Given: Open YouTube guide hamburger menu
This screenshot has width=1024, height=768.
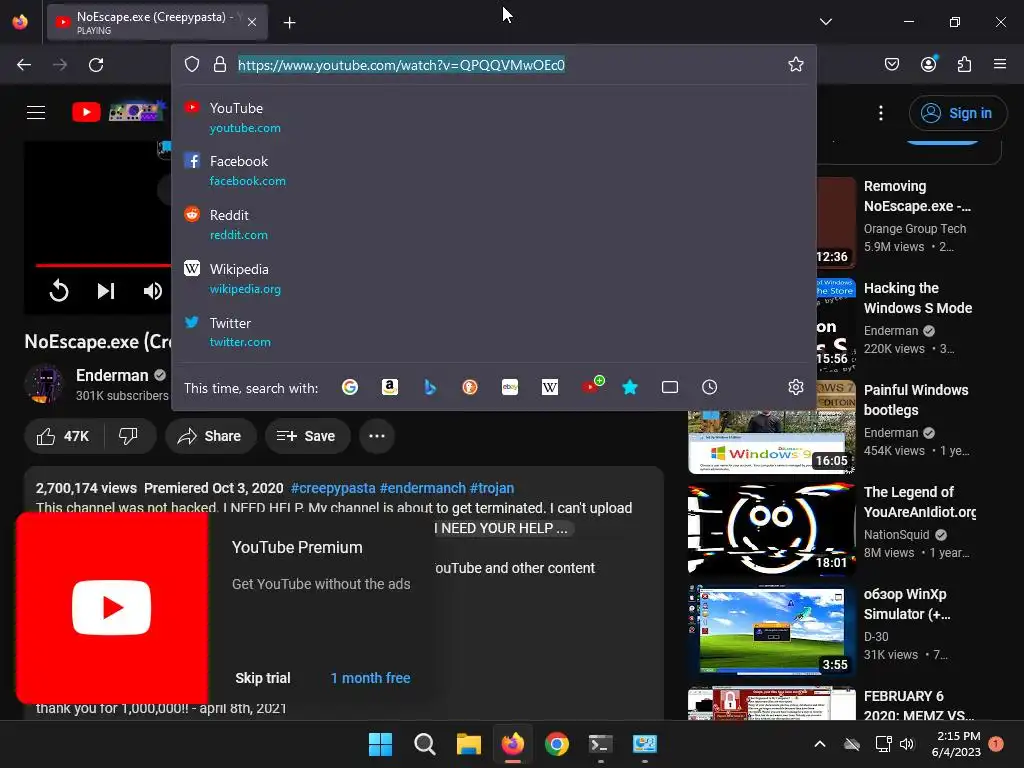Looking at the screenshot, I should 36,112.
